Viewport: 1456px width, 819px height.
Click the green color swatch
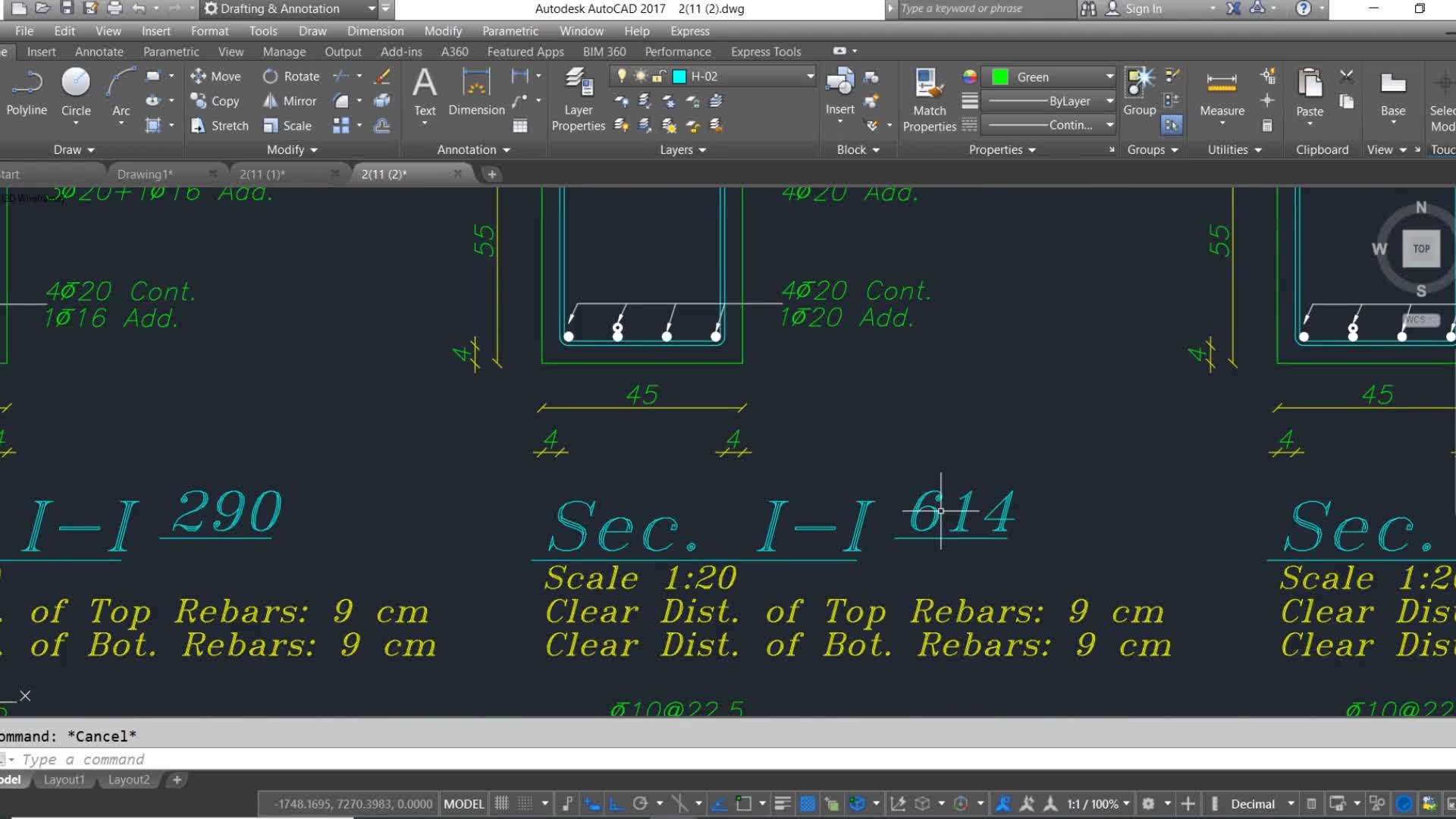coord(1000,77)
